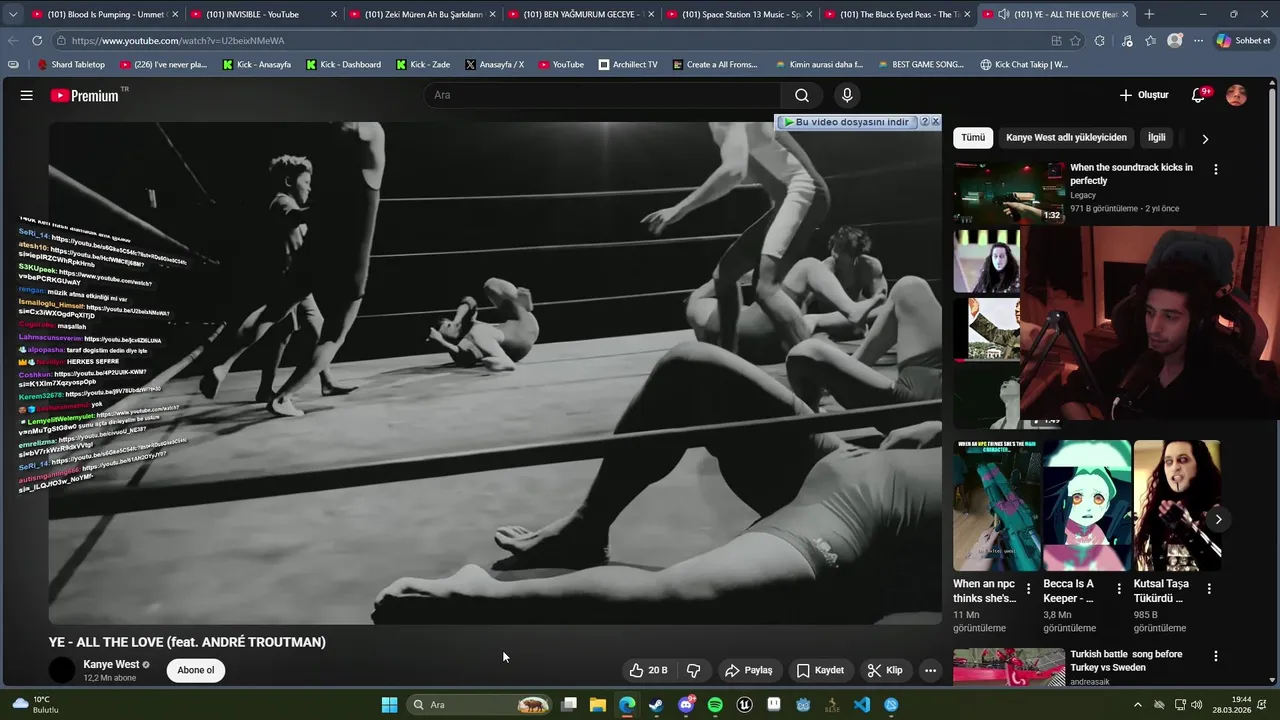
Task: Open options for 'Becca Is A Keeper' short
Action: click(x=1119, y=589)
